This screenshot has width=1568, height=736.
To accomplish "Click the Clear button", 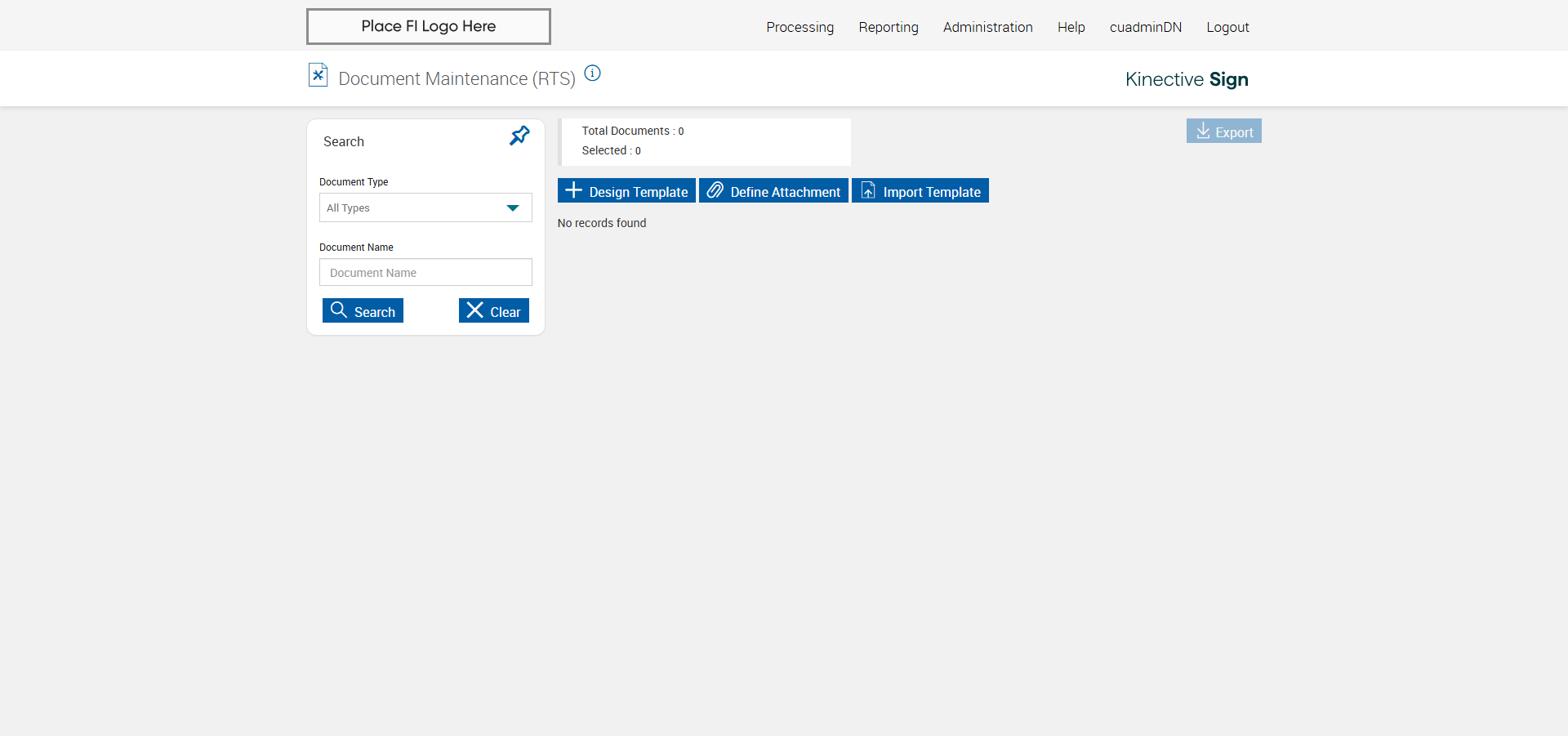I will 494,310.
